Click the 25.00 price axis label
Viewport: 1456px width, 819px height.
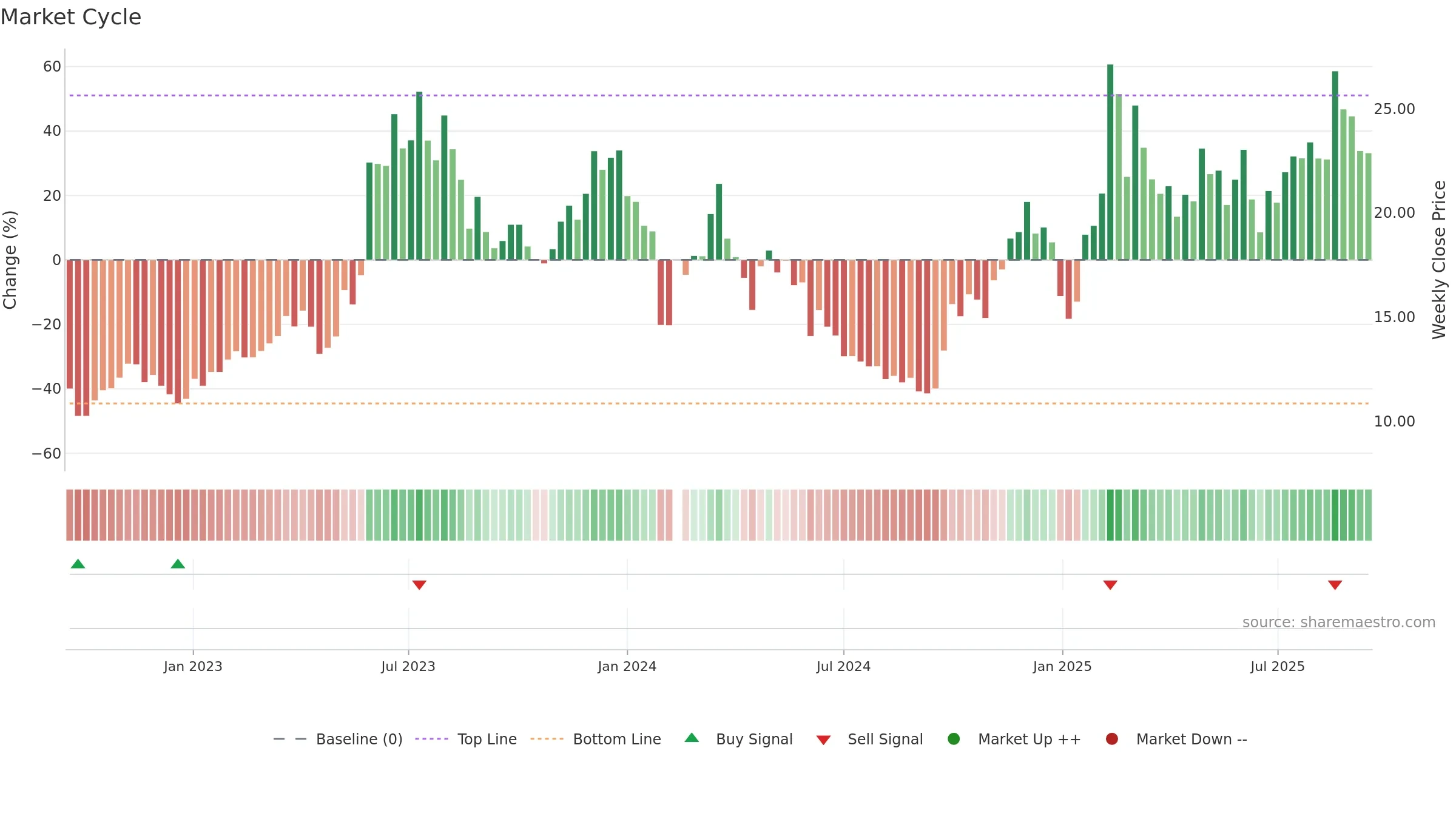1394,109
